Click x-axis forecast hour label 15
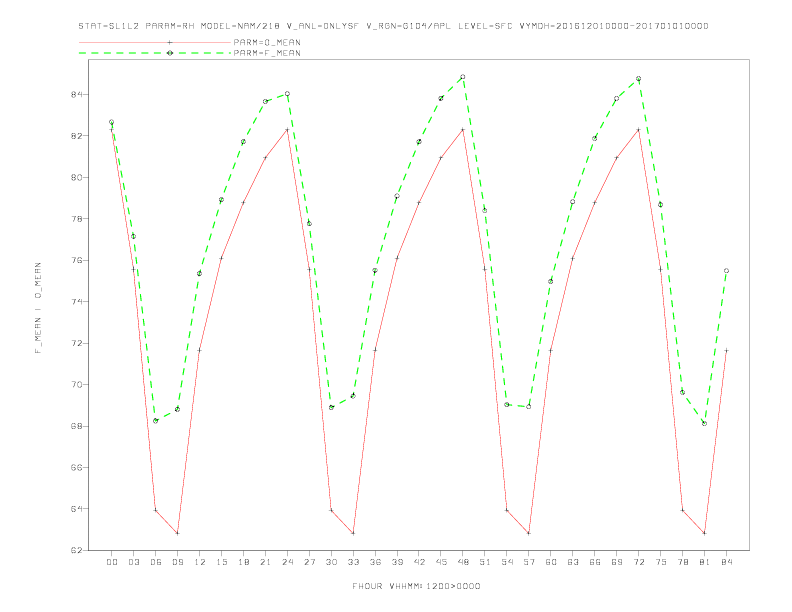This screenshot has width=792, height=612. click(221, 562)
